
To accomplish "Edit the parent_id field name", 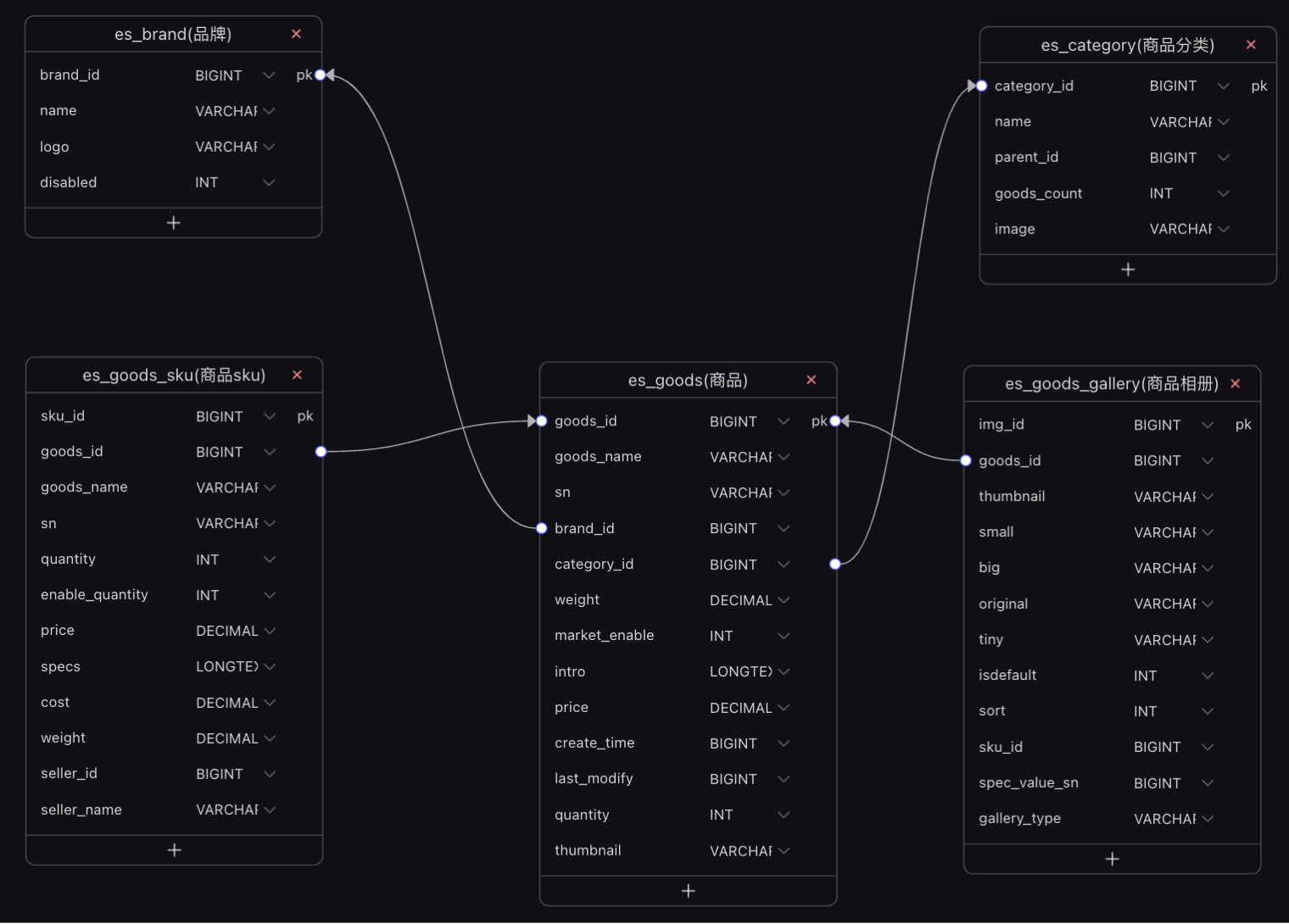I will [x=1026, y=157].
